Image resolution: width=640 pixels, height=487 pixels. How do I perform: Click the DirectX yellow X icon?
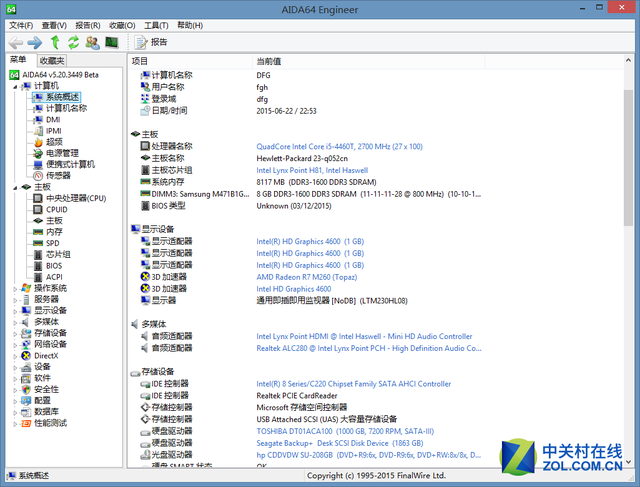(26, 356)
